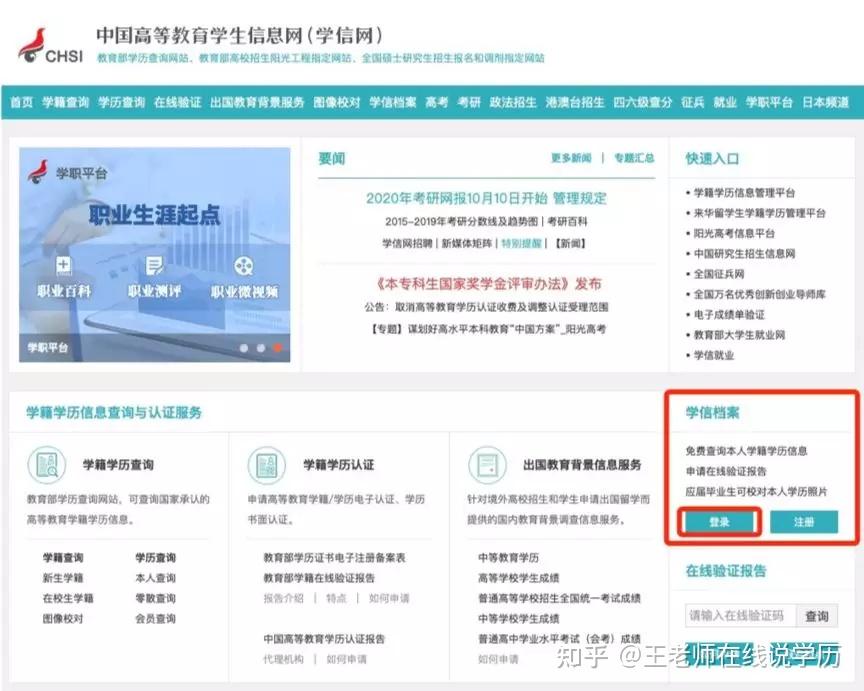Image resolution: width=864 pixels, height=691 pixels.
Task: Open 全国万名优秀创新创业导师库 quick entry
Action: 759,294
